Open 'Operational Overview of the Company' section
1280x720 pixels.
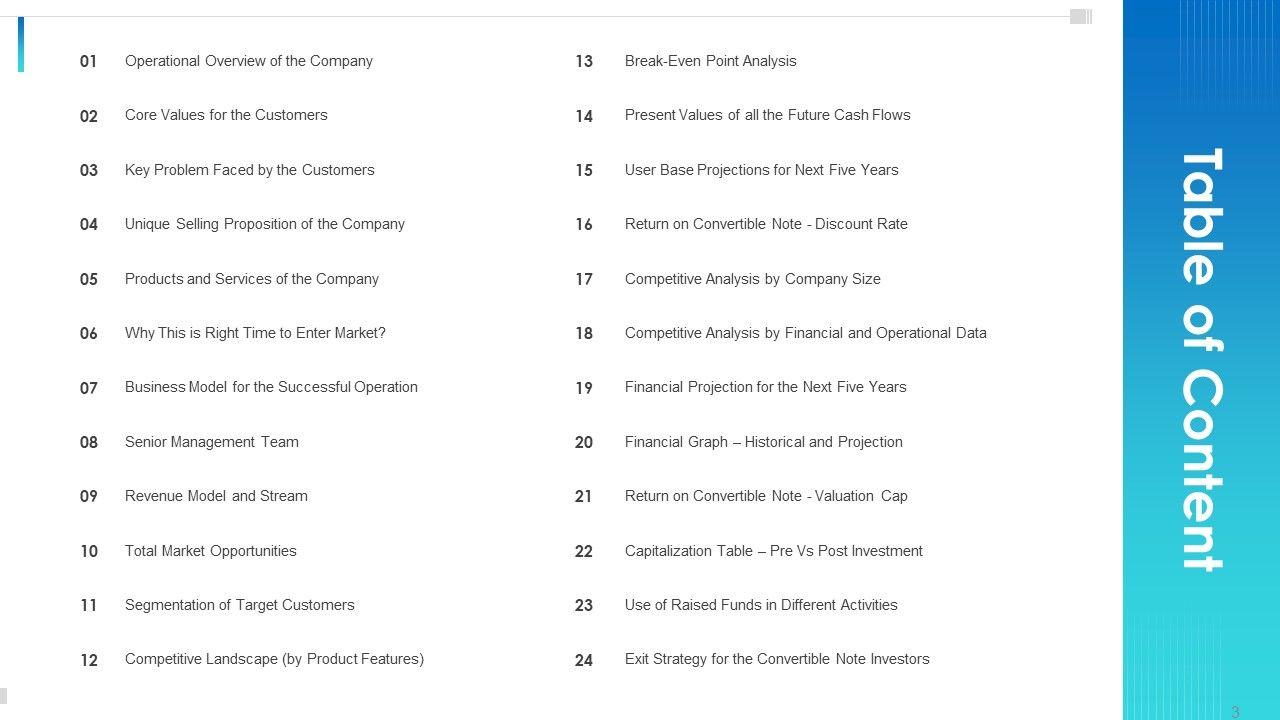[248, 61]
